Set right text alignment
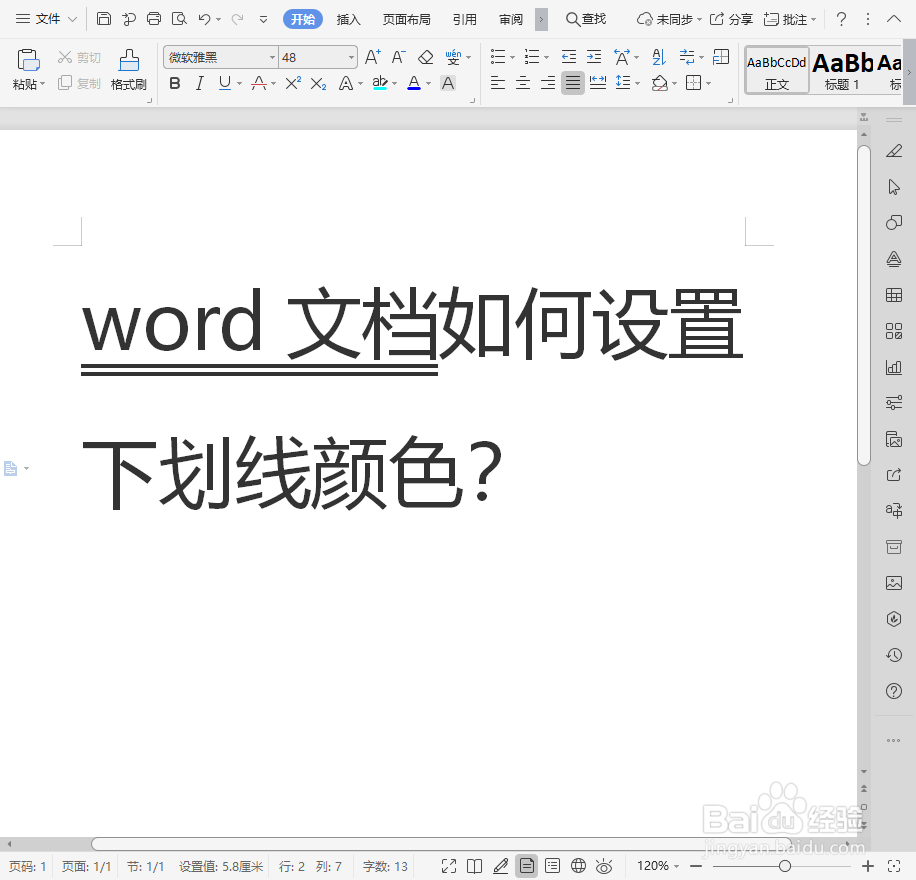Viewport: 916px width, 880px height. click(548, 83)
